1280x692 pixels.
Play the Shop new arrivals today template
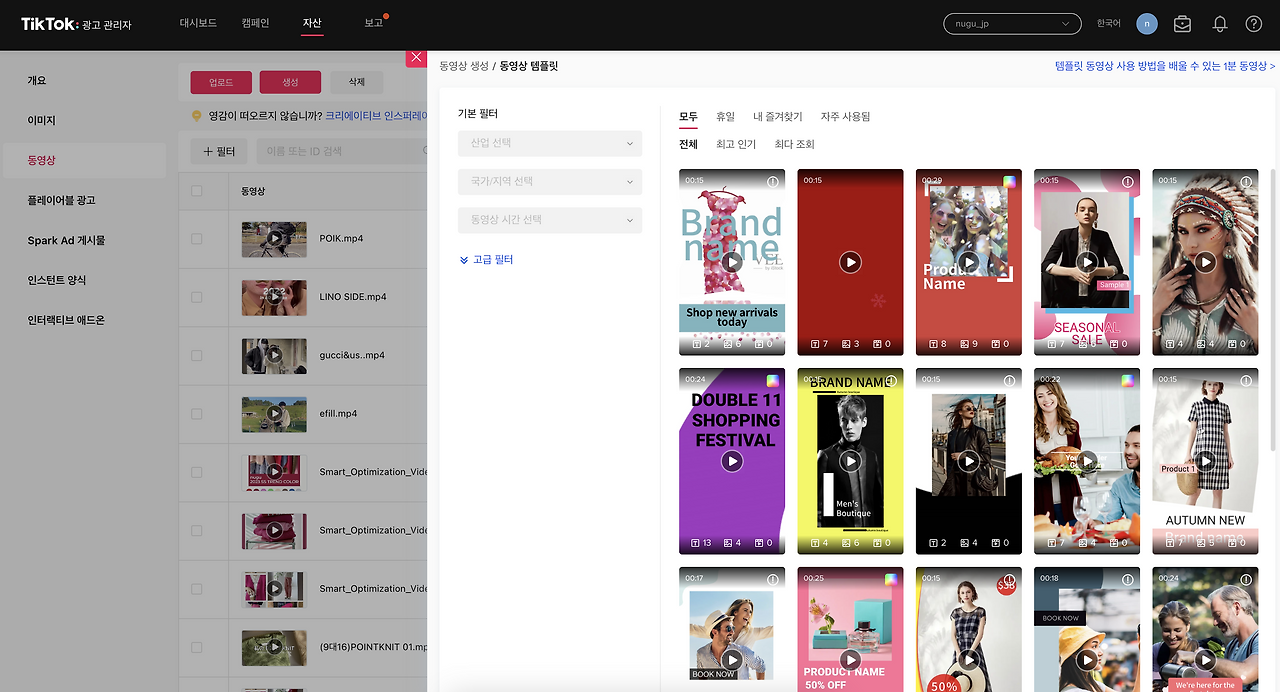(x=732, y=262)
